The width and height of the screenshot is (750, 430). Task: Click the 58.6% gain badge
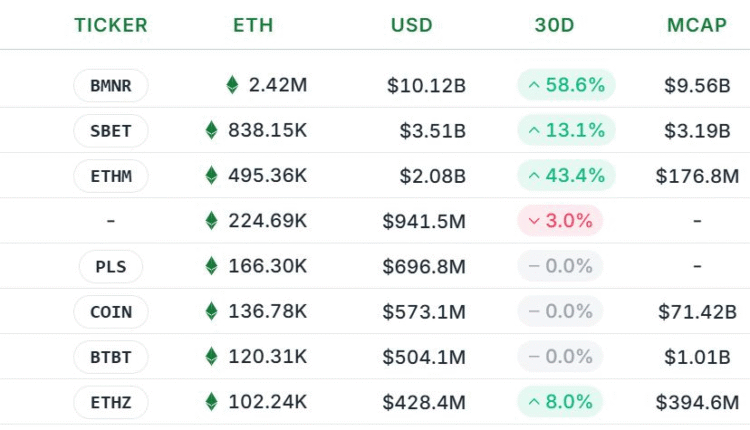click(566, 85)
